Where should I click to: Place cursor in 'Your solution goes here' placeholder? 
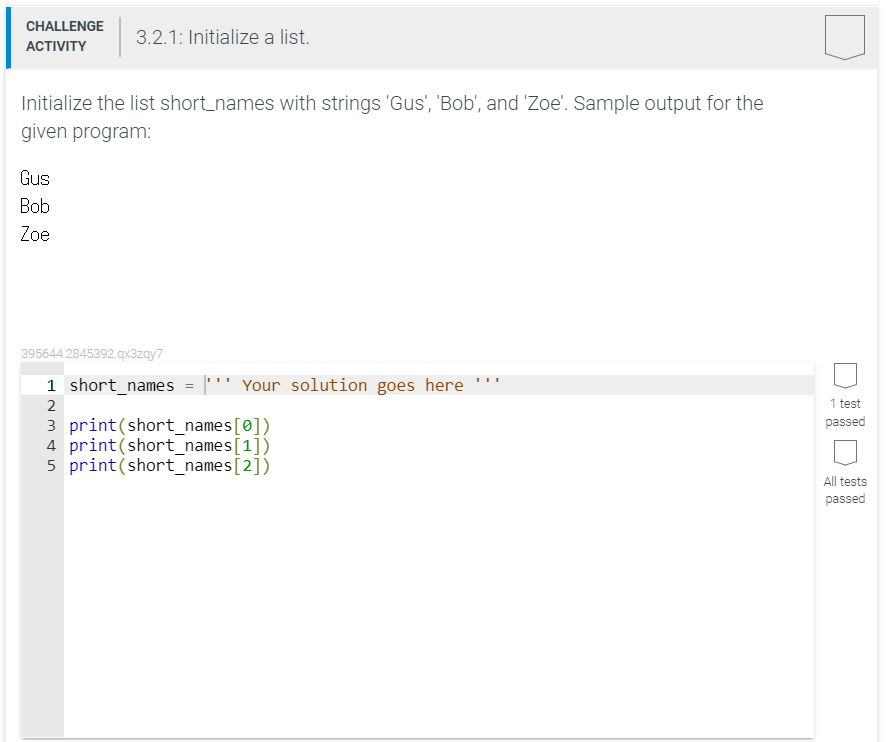point(353,385)
